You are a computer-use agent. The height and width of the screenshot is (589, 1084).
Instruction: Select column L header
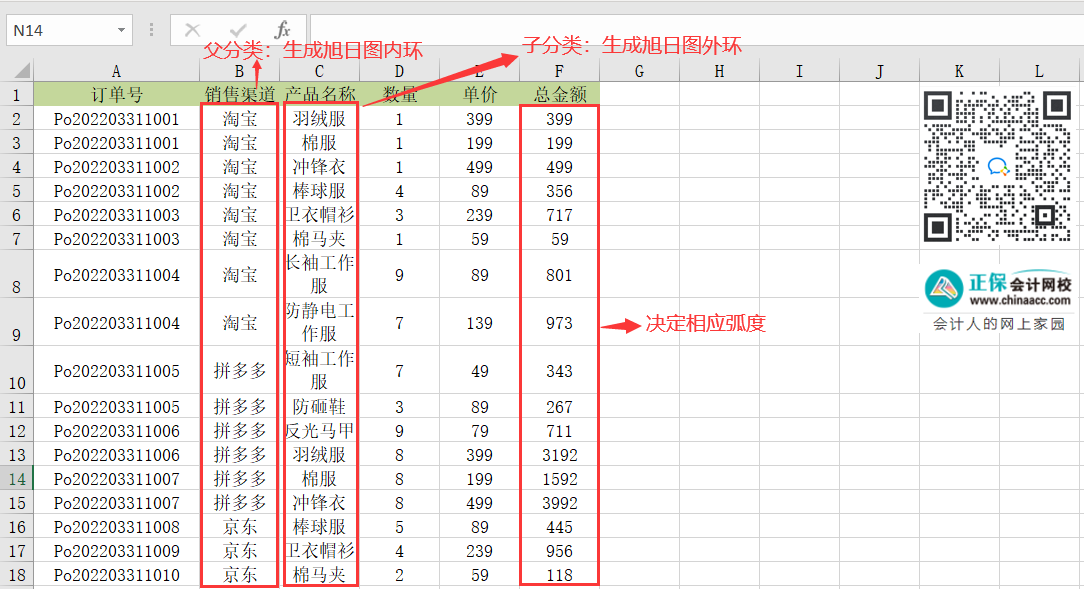coord(1039,71)
